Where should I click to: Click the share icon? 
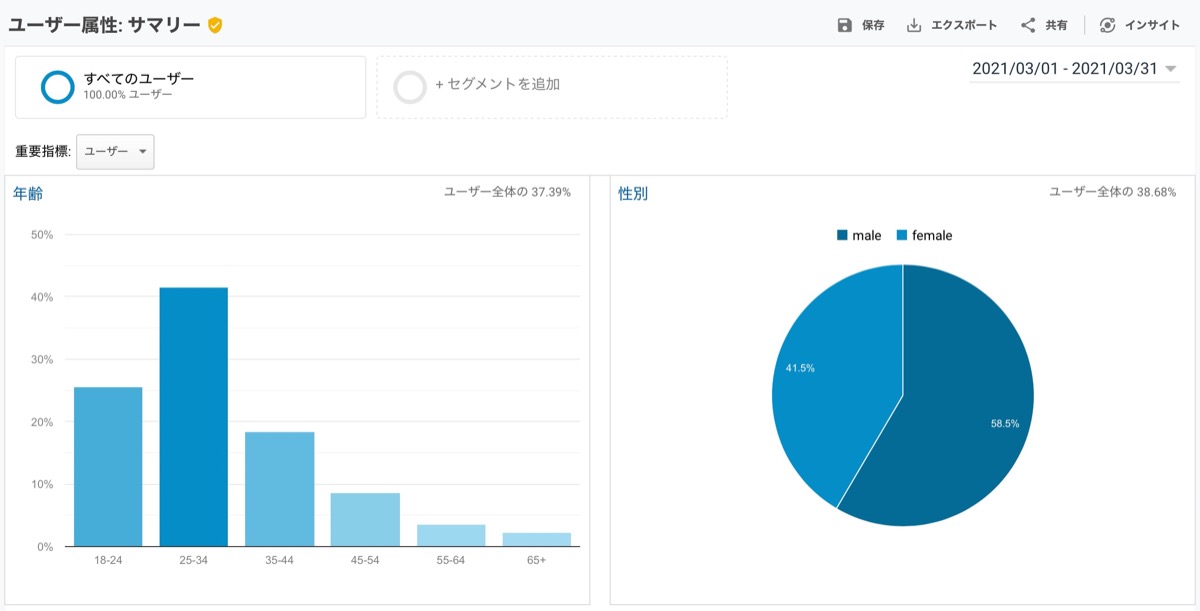point(1028,25)
